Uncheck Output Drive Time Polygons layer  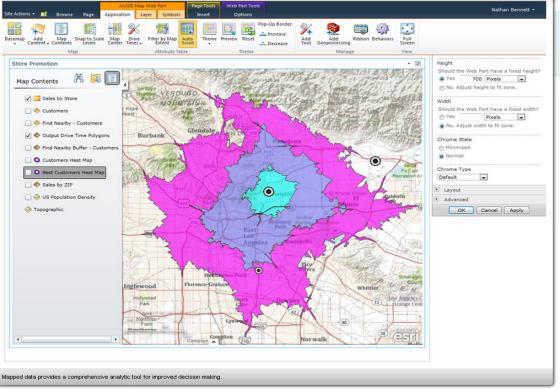28,135
